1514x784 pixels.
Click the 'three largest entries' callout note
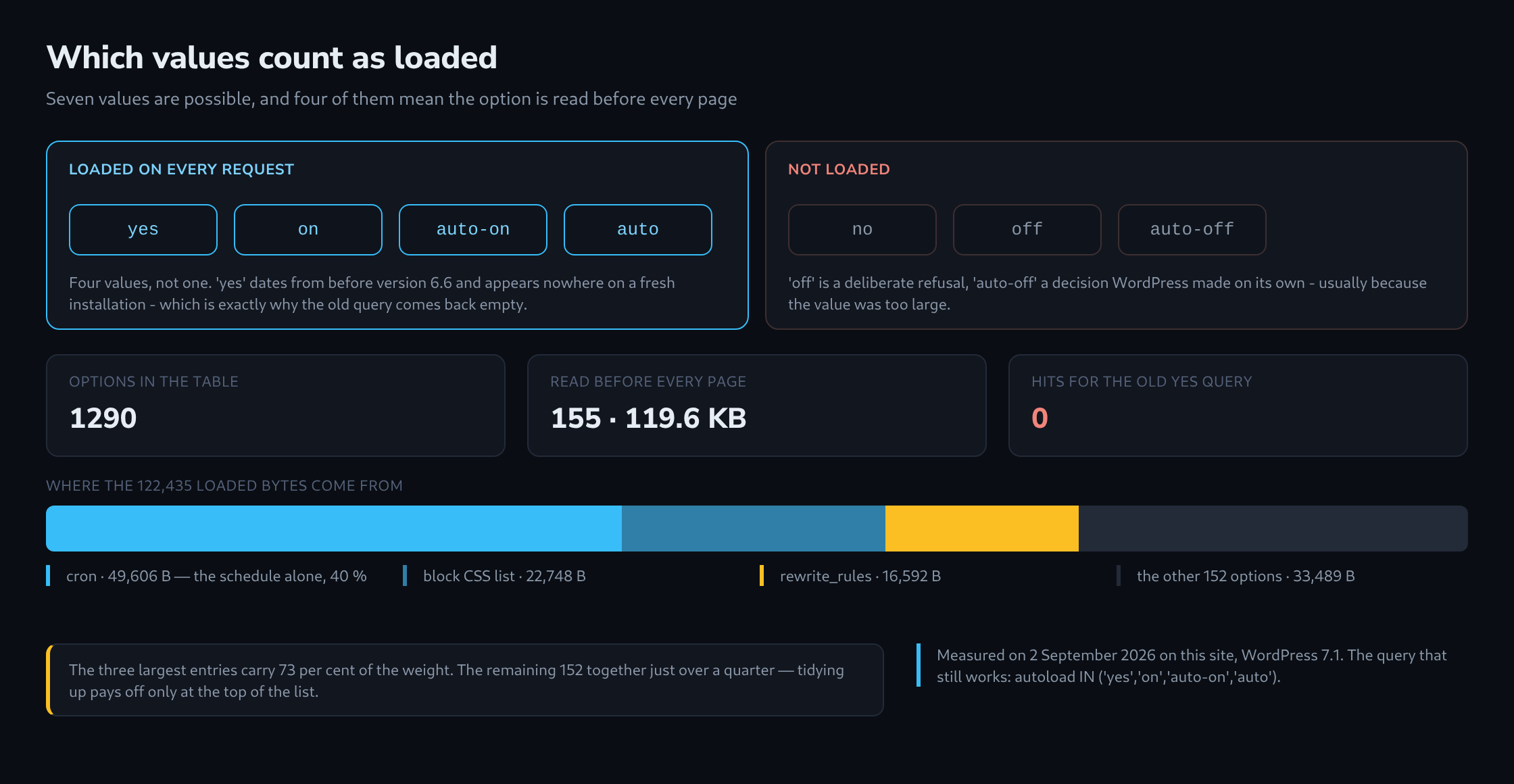[465, 680]
